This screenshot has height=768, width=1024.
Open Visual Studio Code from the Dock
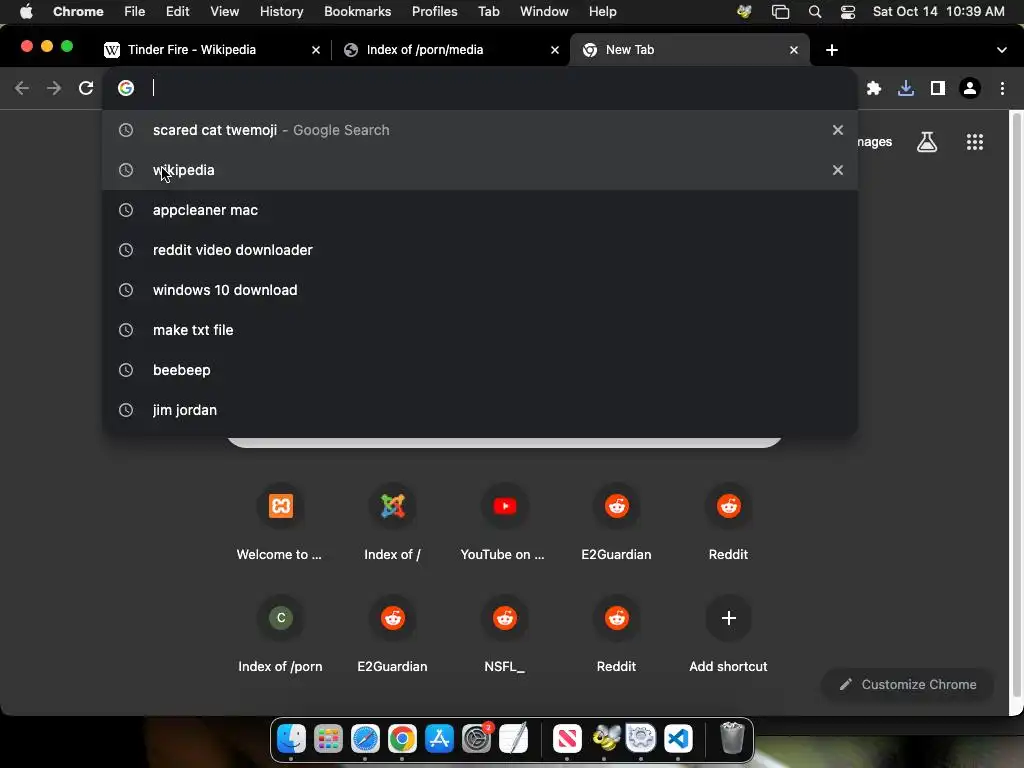[x=678, y=739]
